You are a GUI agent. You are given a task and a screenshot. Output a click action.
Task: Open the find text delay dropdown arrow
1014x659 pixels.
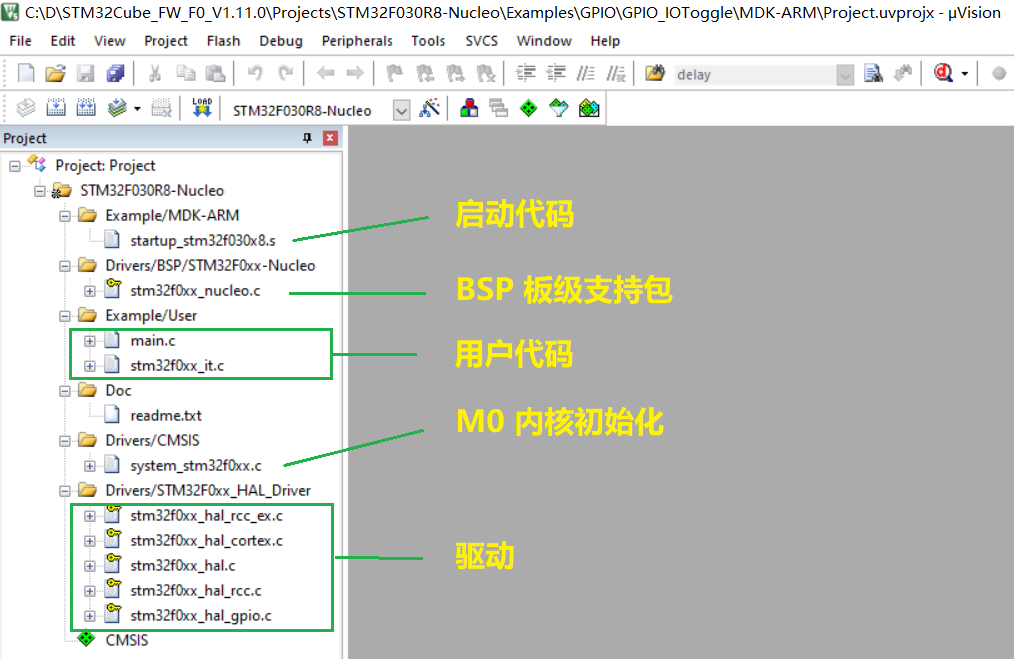(x=845, y=75)
